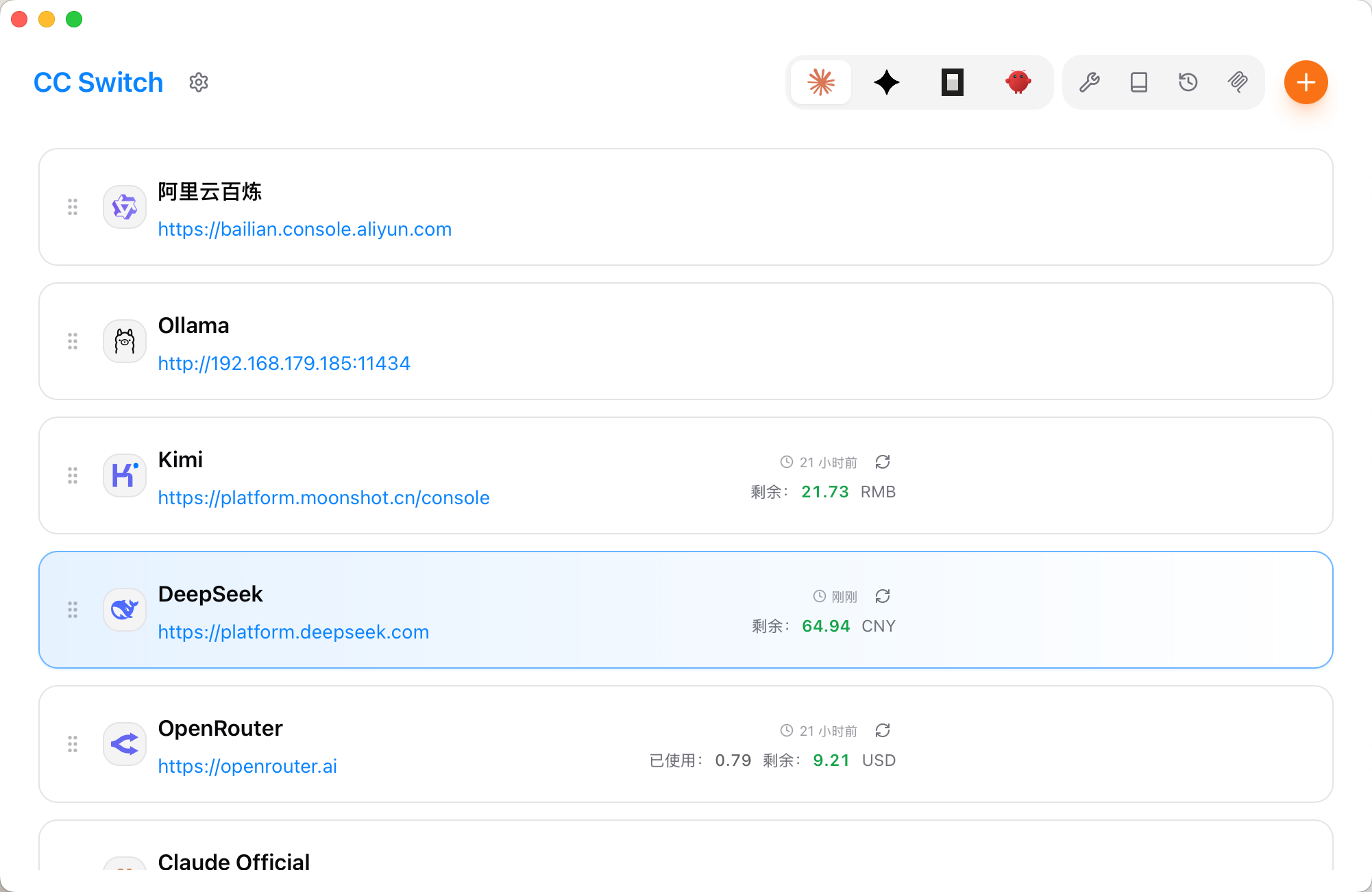Viewport: 1372px width, 892px height.
Task: Click the CNY currency label
Action: point(879,626)
